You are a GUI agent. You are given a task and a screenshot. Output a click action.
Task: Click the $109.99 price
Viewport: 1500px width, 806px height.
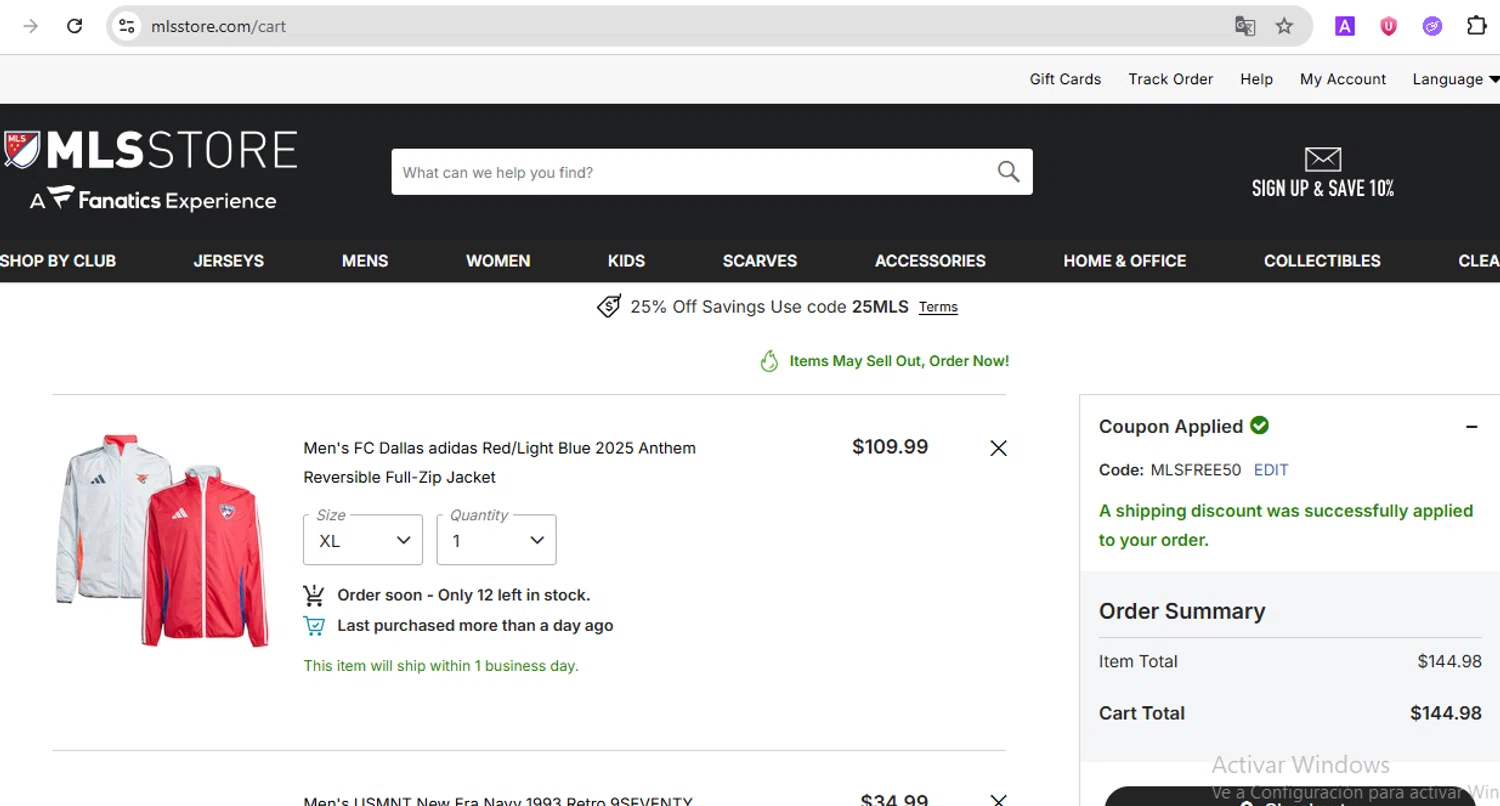point(890,447)
